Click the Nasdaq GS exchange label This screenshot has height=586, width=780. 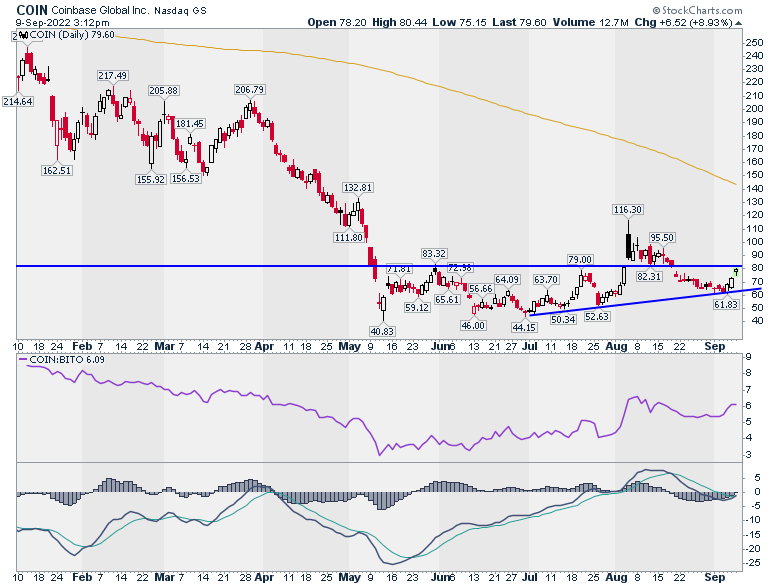[180, 10]
